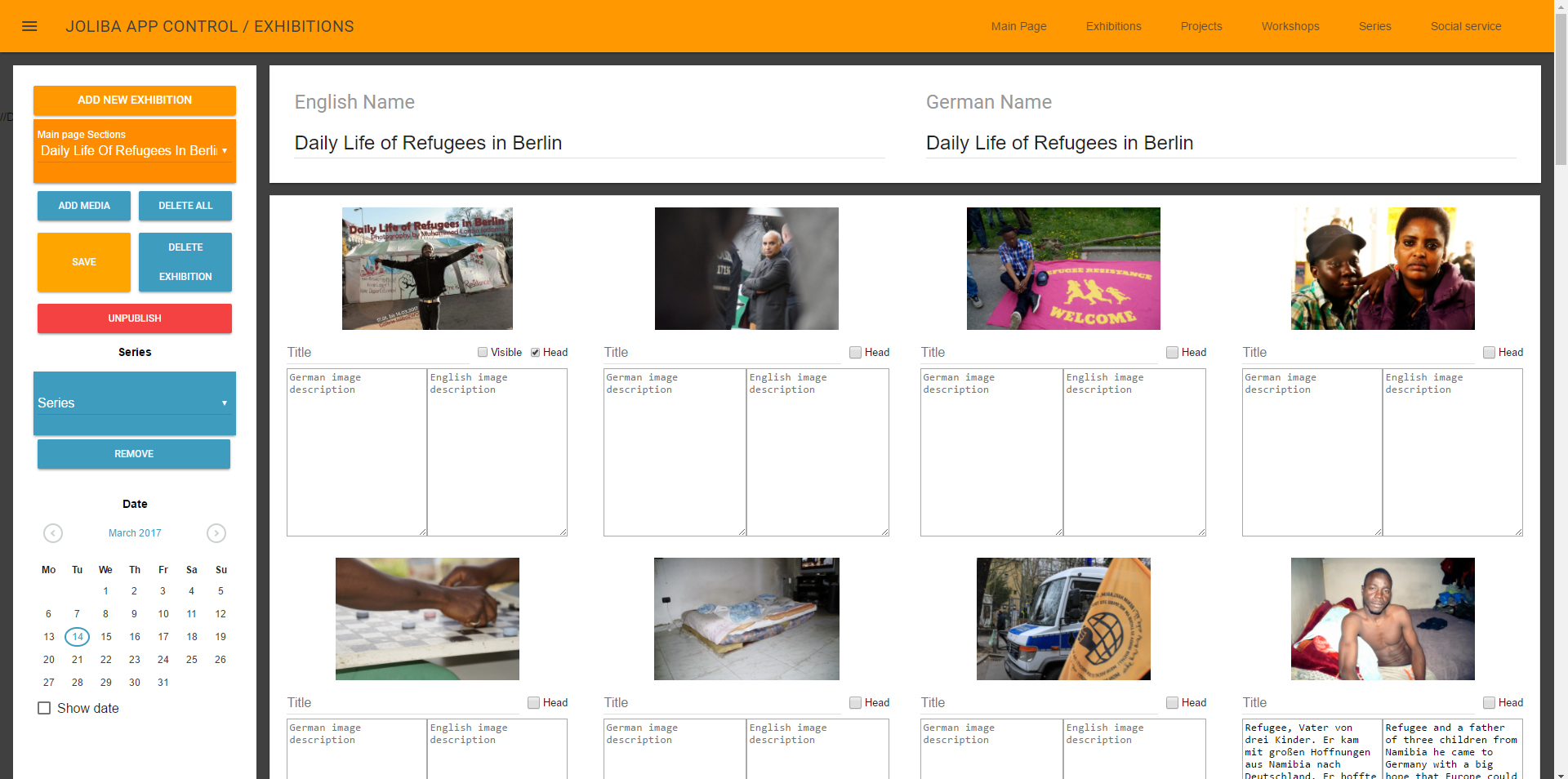The image size is (1568, 779).
Task: Click Title field of Welcome banner image
Action: pos(1040,353)
